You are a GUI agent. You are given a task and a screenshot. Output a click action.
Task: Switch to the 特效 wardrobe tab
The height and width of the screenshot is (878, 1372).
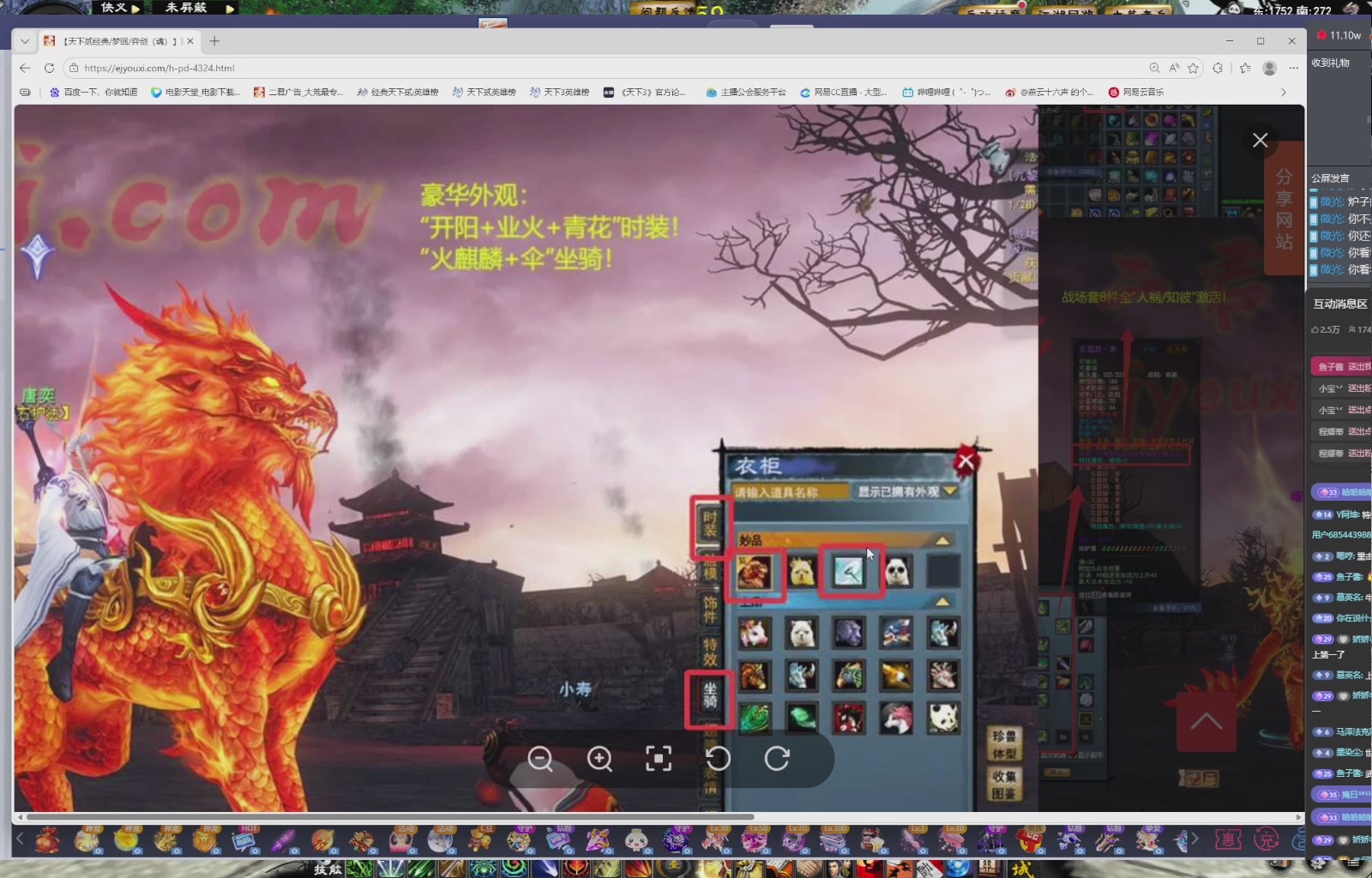[x=710, y=652]
